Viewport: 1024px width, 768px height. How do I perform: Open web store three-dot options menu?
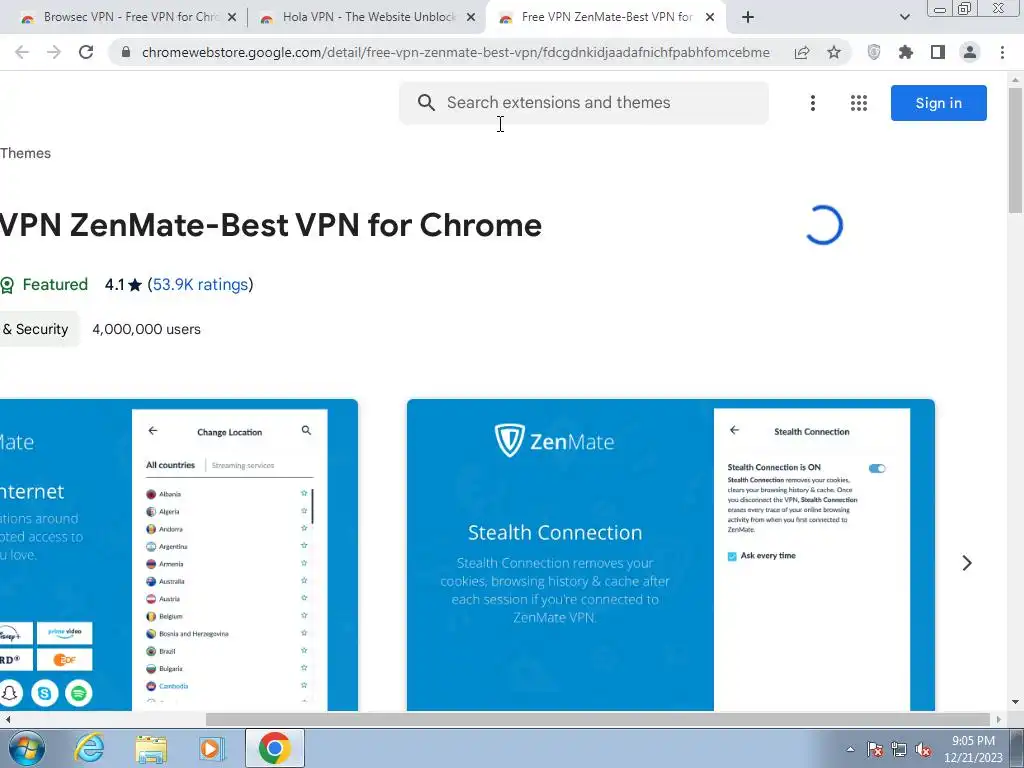click(813, 103)
